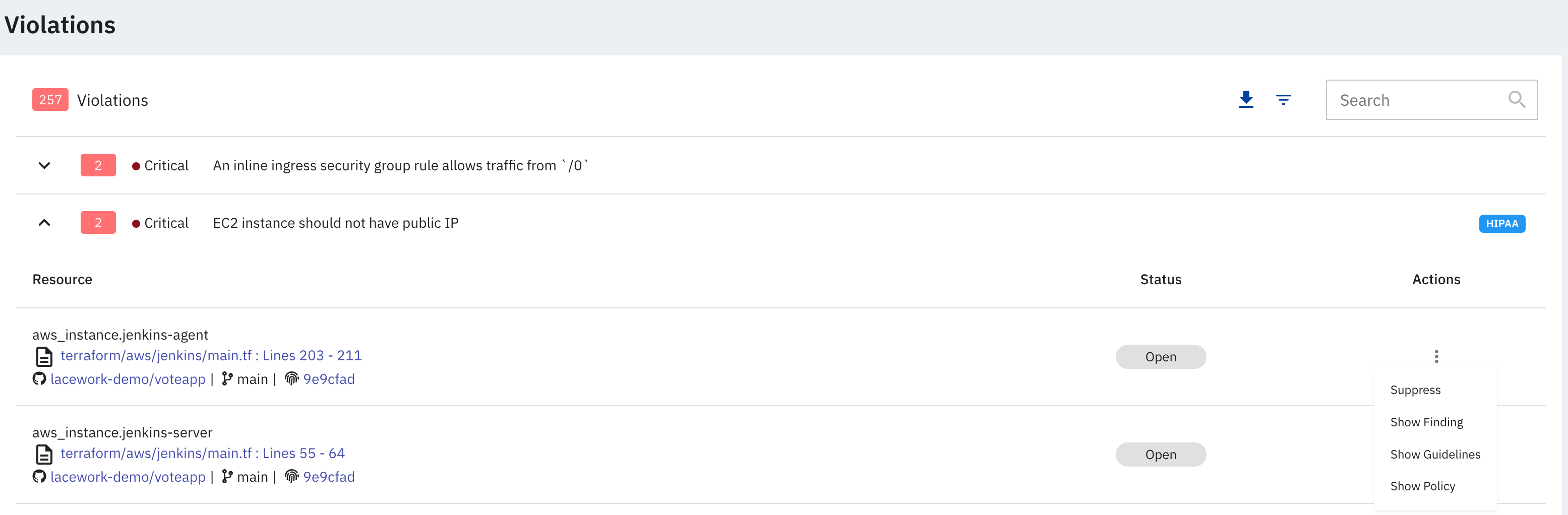Open the filter violations icon
This screenshot has height=515, width=1568.
(1283, 100)
